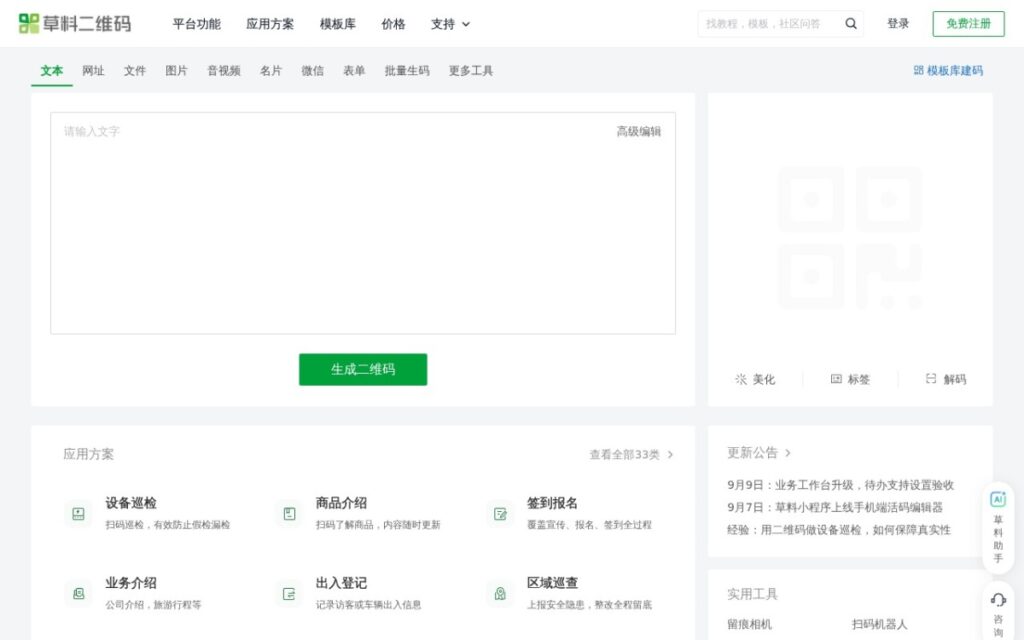Switch to the 表单 tab
1024x640 pixels.
point(354,71)
